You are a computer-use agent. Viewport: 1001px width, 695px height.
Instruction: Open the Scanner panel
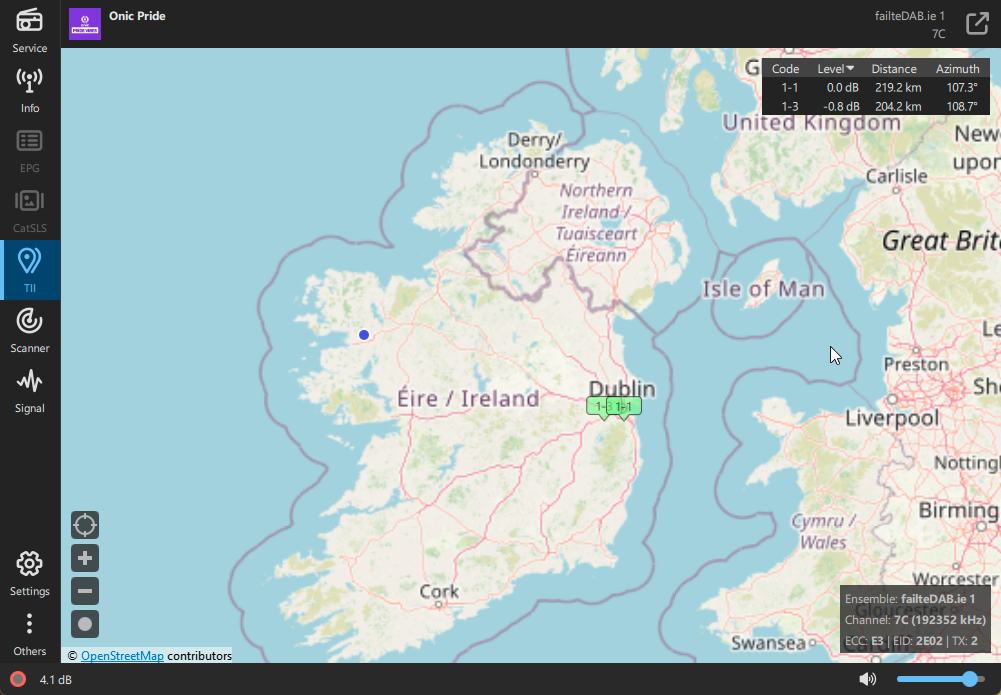click(30, 330)
